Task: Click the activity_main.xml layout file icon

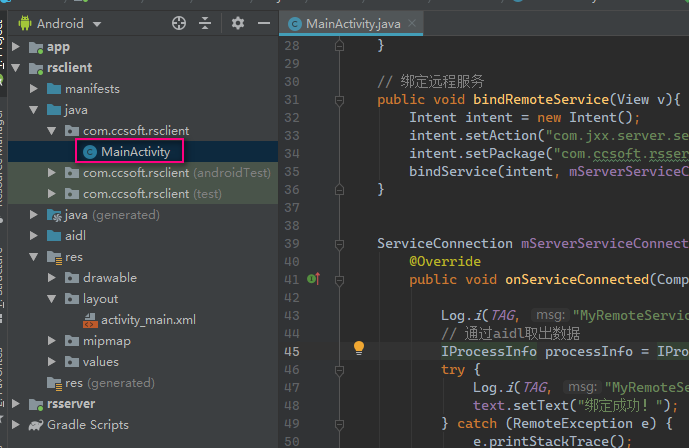Action: (x=90, y=320)
